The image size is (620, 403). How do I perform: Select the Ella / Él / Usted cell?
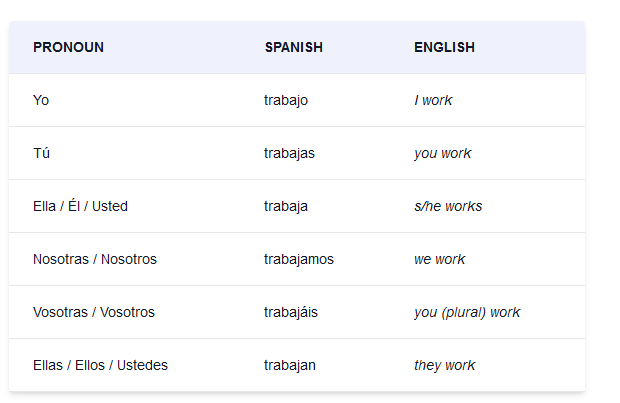[80, 206]
